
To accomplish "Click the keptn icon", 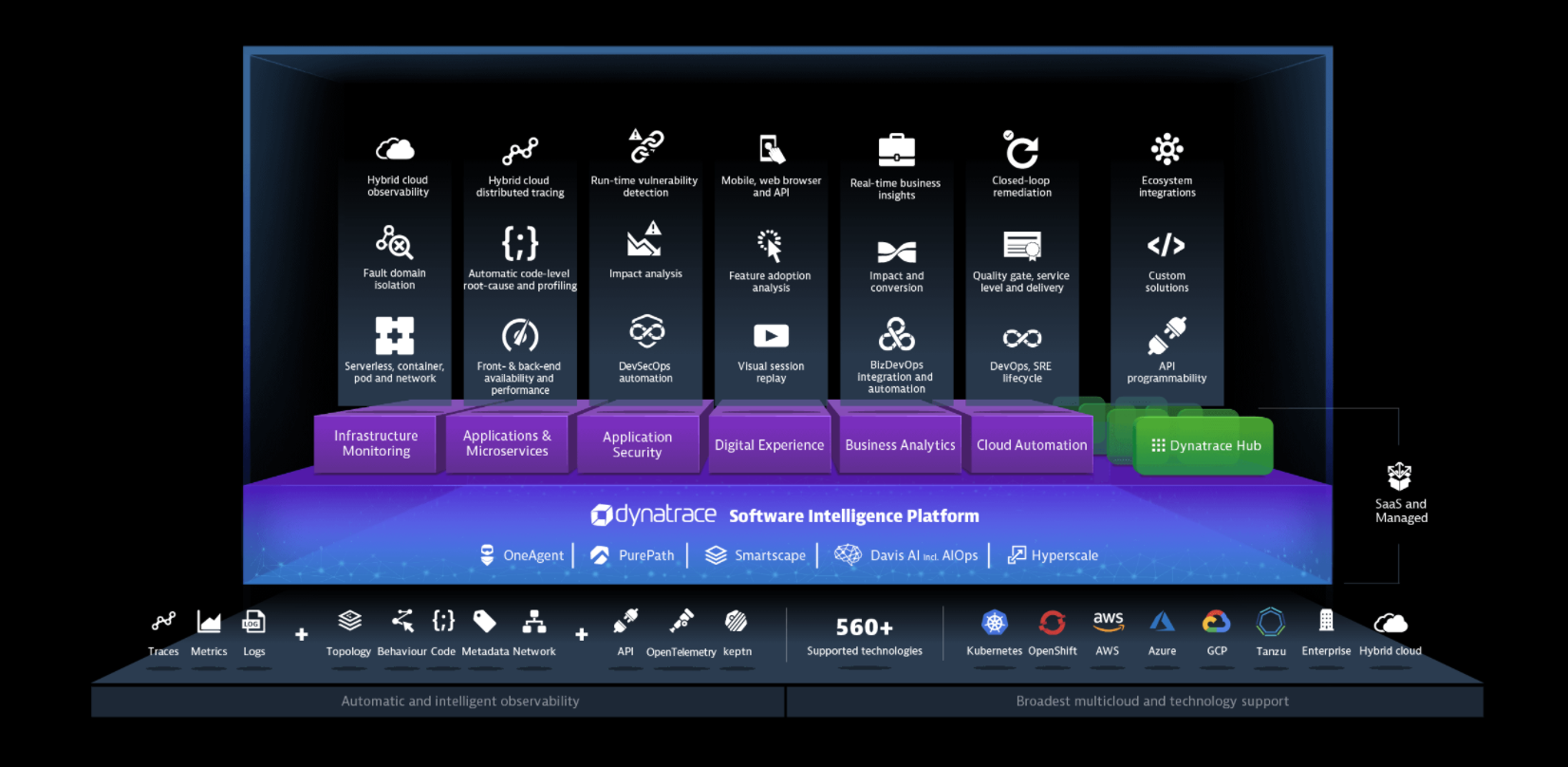I will (x=737, y=621).
